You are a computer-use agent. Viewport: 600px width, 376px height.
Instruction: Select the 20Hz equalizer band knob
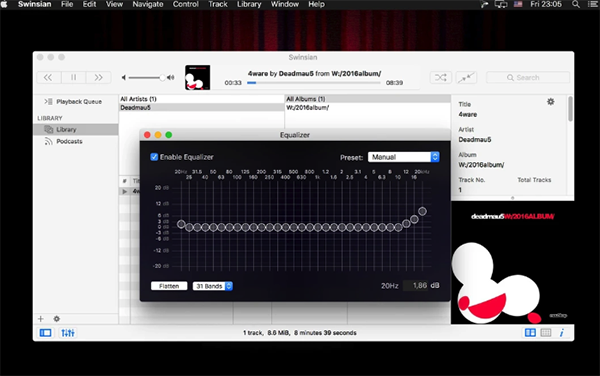[x=181, y=224]
